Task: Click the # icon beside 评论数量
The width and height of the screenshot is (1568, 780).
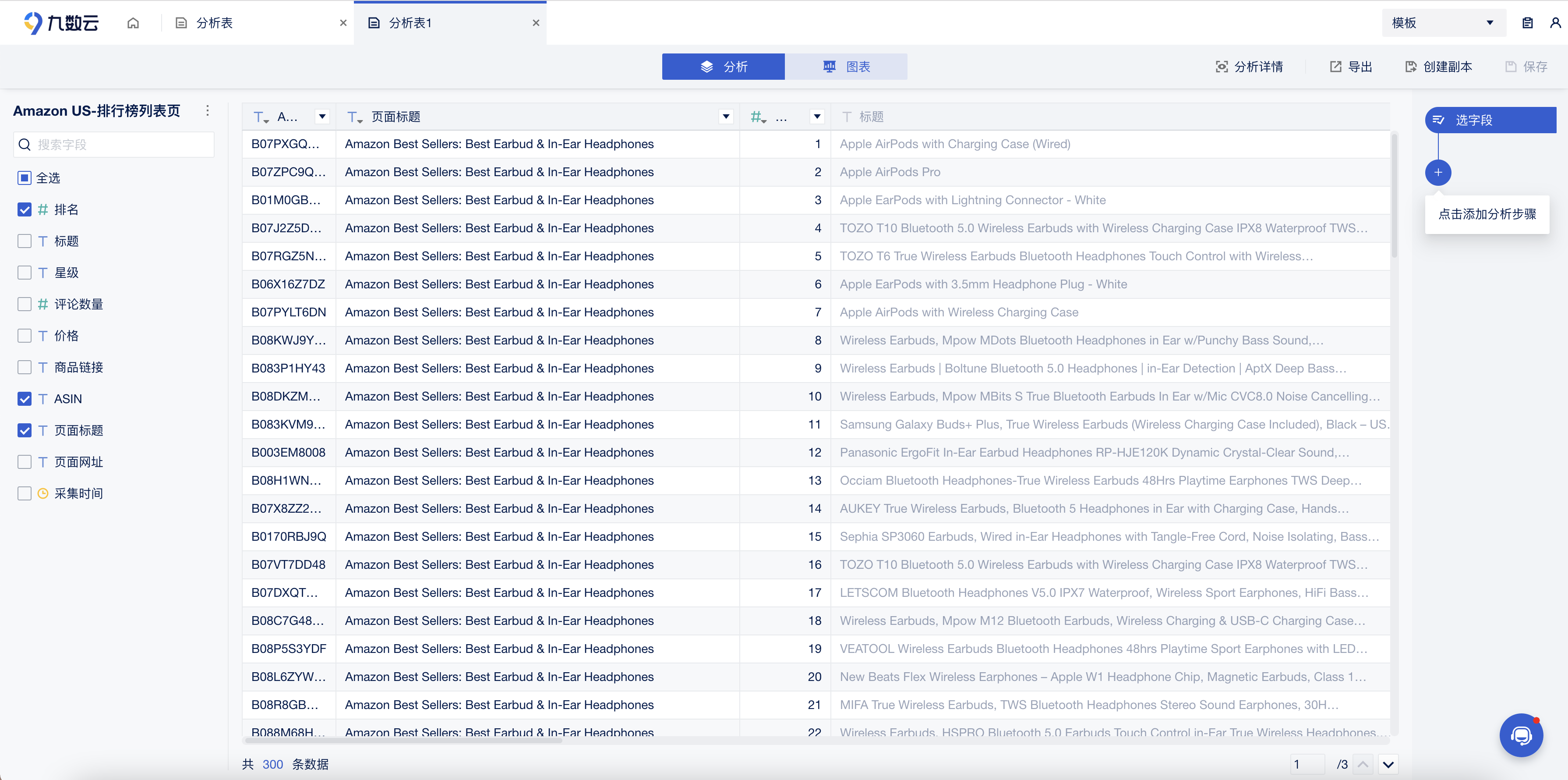Action: point(42,304)
